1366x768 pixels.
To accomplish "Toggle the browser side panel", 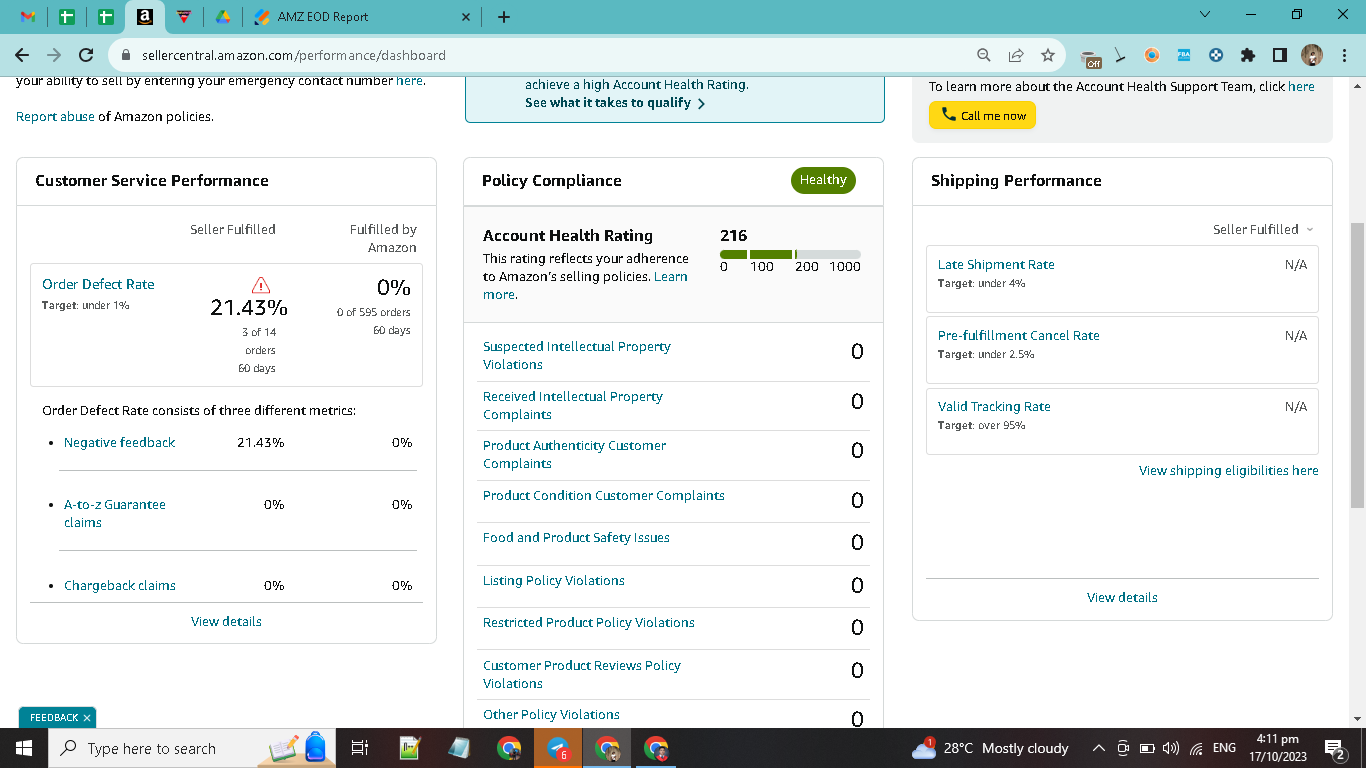I will (x=1279, y=55).
